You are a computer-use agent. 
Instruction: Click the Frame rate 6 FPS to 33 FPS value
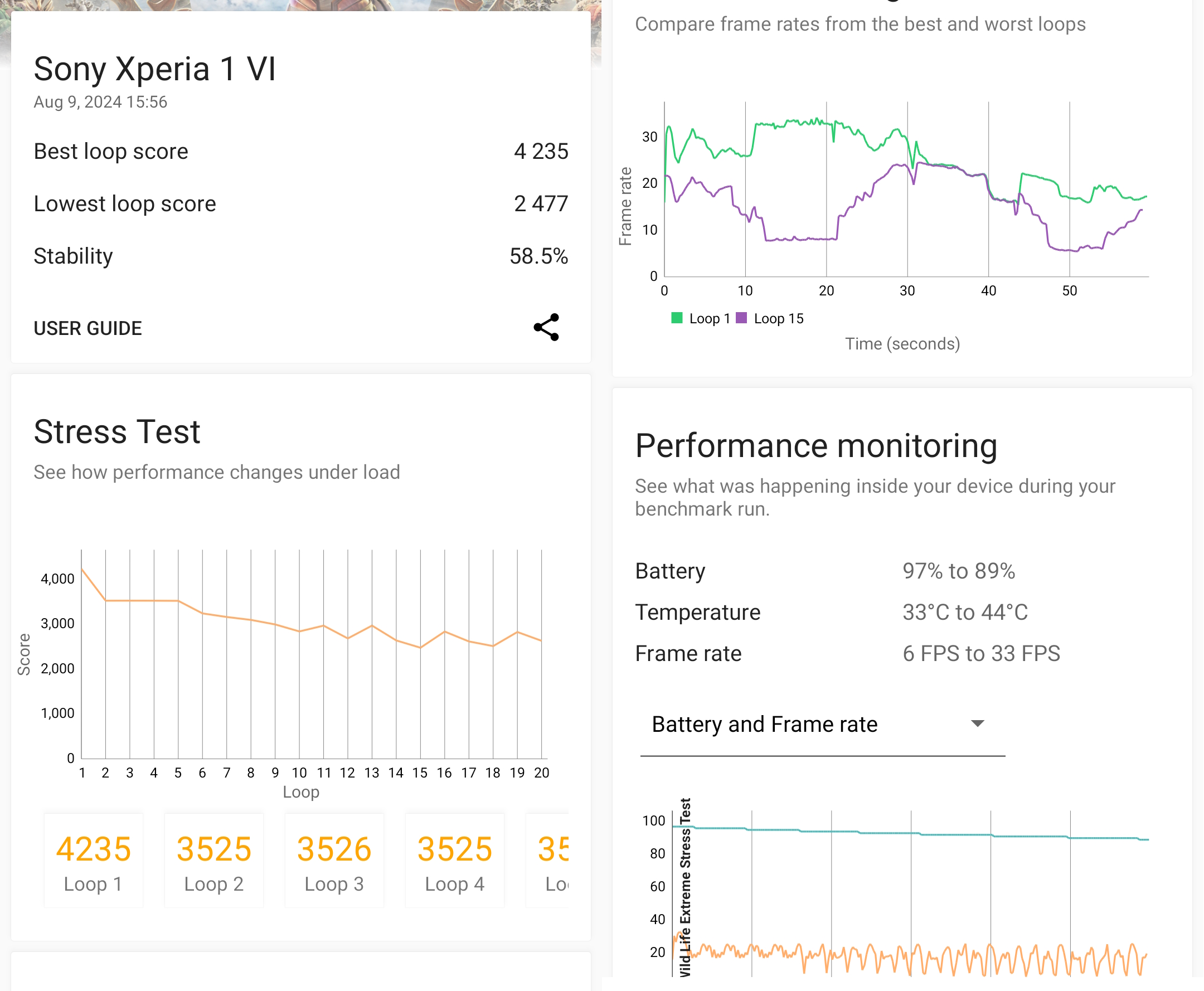(x=981, y=653)
